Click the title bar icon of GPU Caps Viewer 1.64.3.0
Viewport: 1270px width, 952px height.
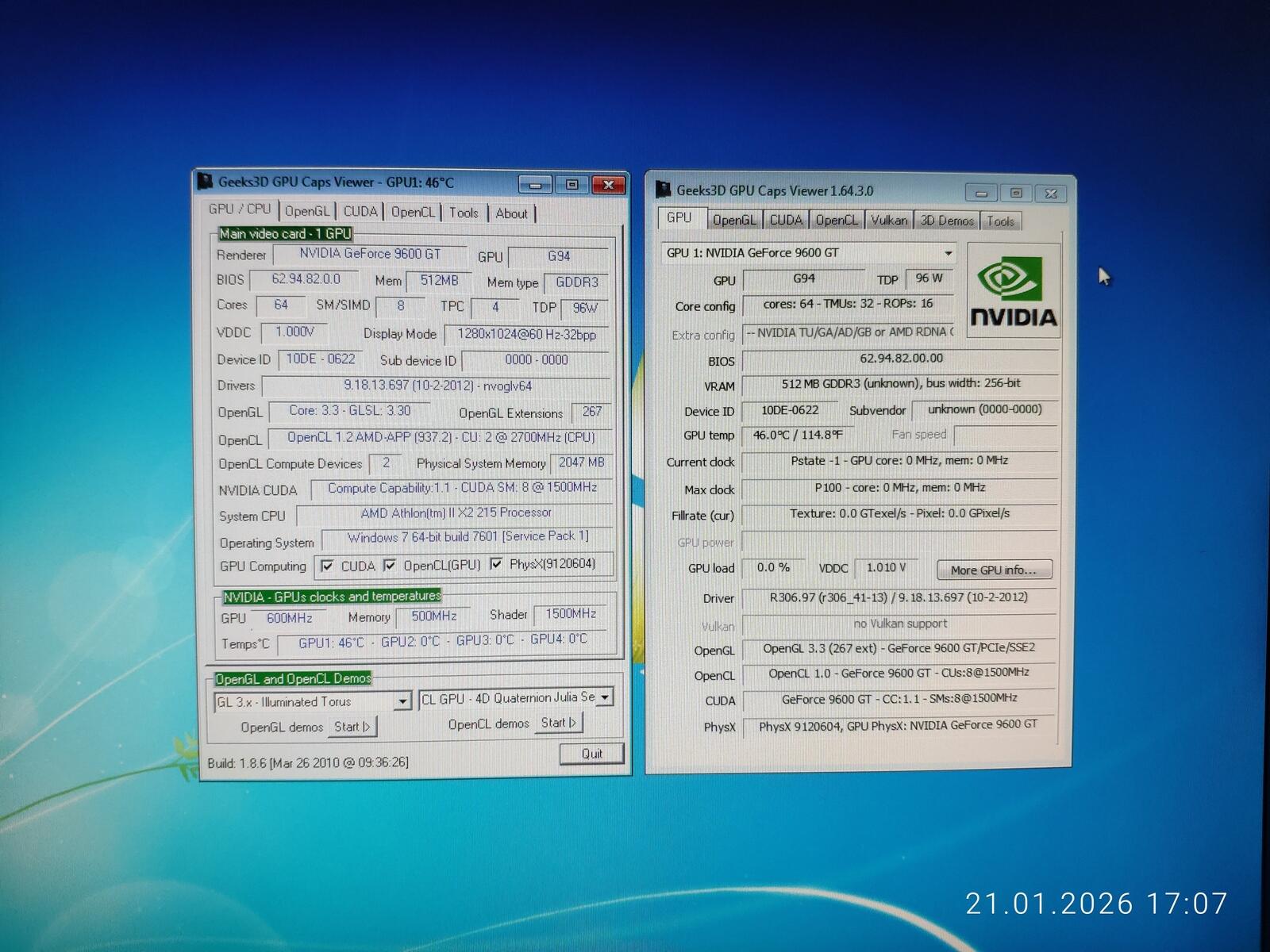[x=664, y=190]
